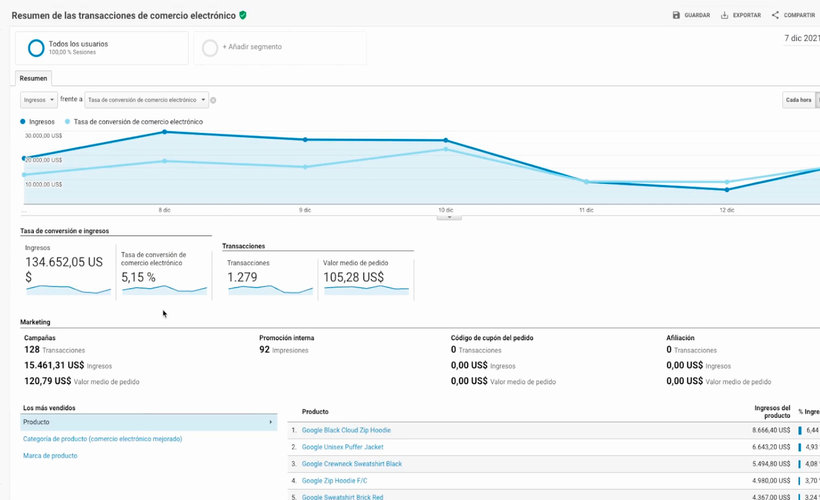Click the Transacciones sparkline under 1.279
Image resolution: width=820 pixels, height=500 pixels.
coord(270,290)
